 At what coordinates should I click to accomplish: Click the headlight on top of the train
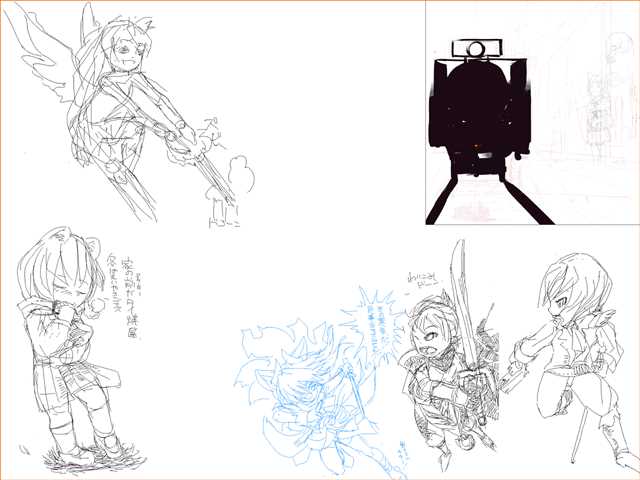tap(477, 48)
